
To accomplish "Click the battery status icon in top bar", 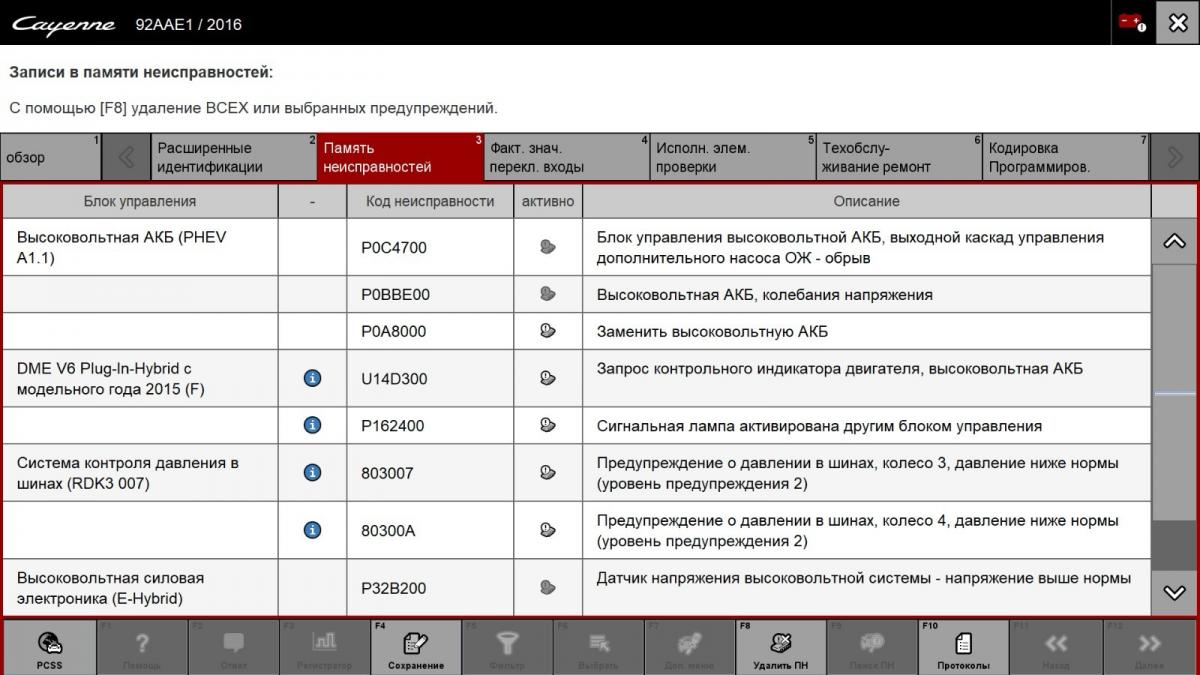I will [x=1132, y=23].
